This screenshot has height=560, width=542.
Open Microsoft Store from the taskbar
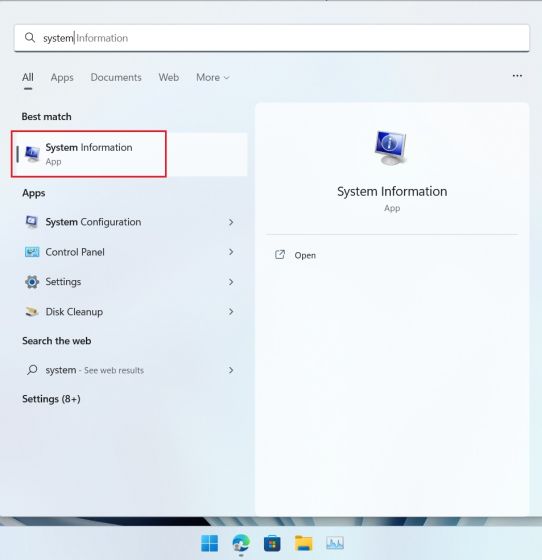[x=272, y=544]
